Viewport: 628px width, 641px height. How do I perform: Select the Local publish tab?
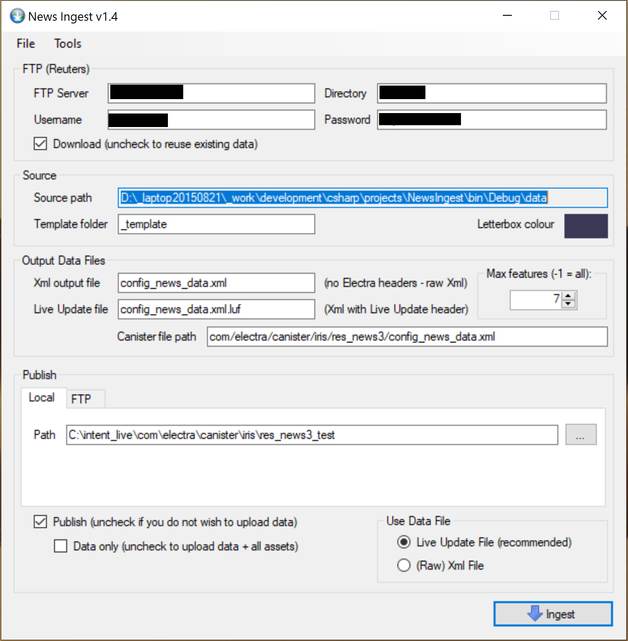point(41,398)
